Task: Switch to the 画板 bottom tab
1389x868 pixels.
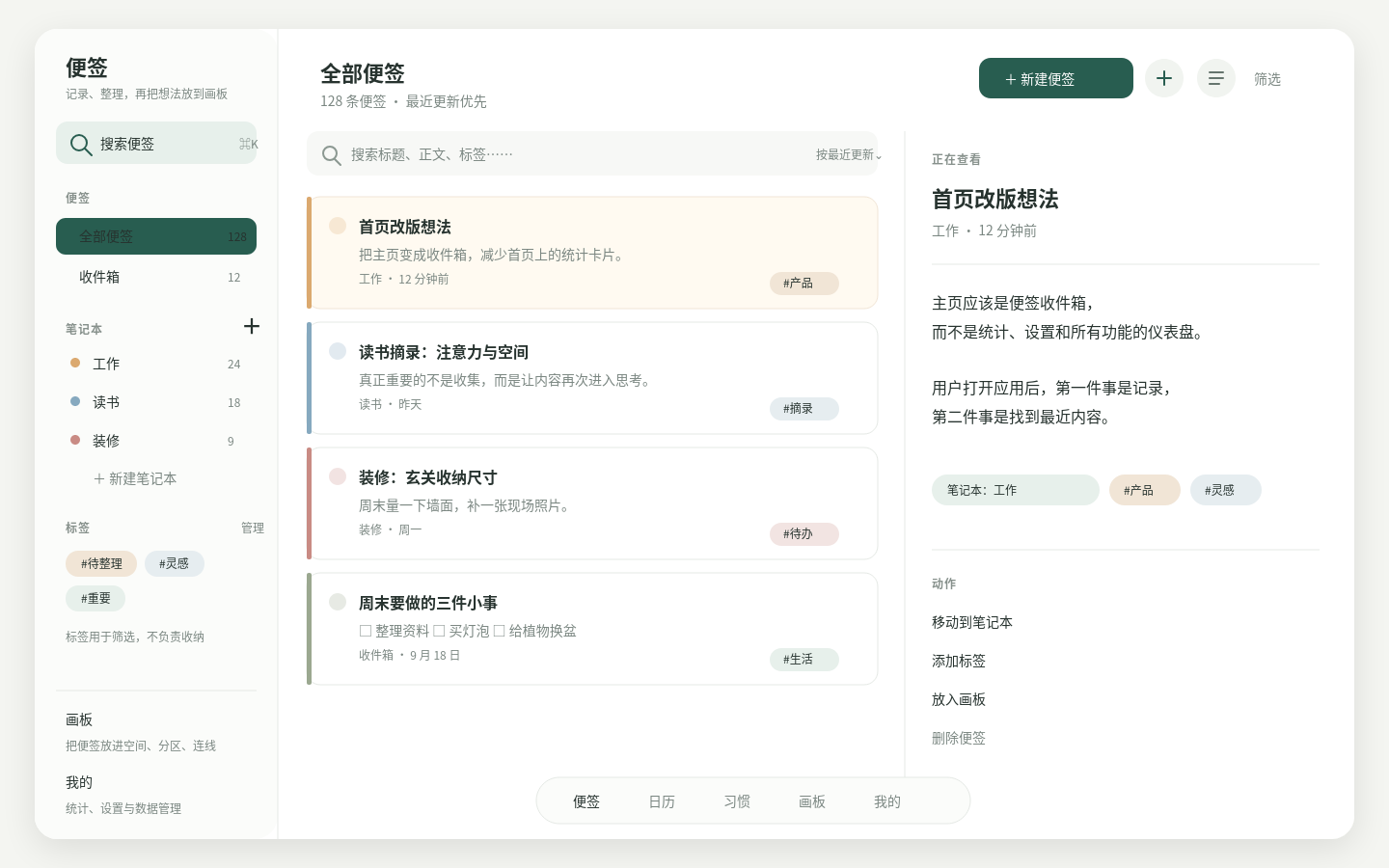Action: click(x=812, y=801)
